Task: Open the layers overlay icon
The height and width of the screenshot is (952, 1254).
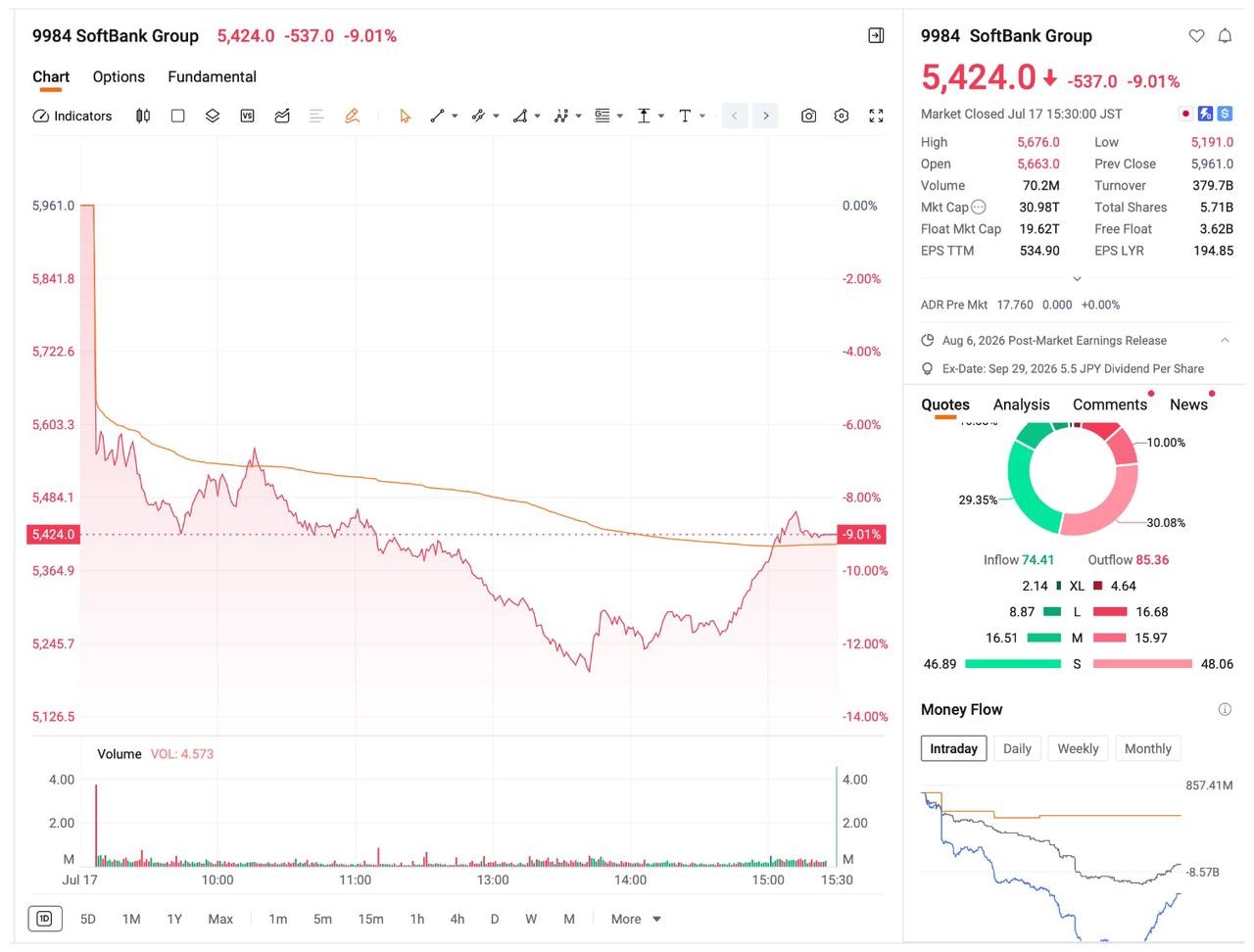Action: (x=213, y=116)
